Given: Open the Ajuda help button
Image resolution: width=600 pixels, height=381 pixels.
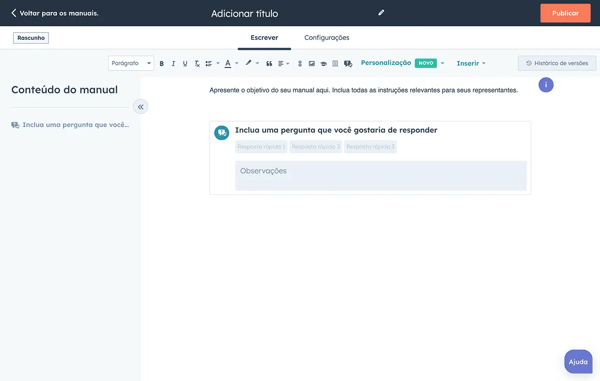Looking at the screenshot, I should (578, 361).
